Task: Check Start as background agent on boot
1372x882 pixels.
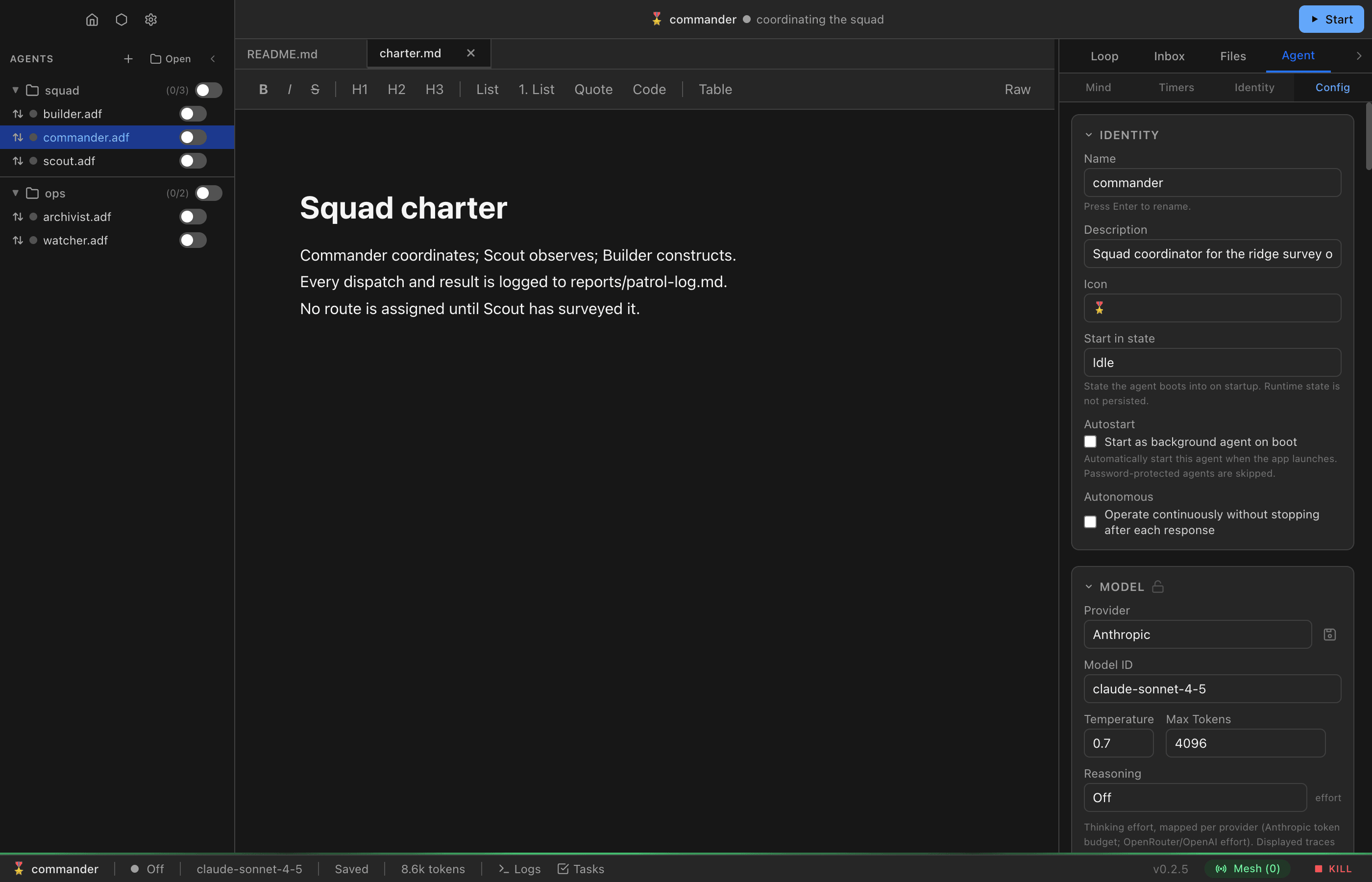Action: [1090, 441]
